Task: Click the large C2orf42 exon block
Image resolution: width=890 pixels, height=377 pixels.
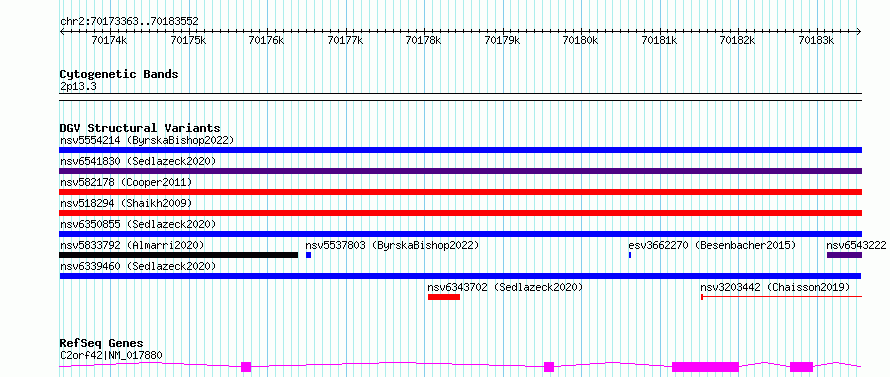Action: tap(706, 367)
